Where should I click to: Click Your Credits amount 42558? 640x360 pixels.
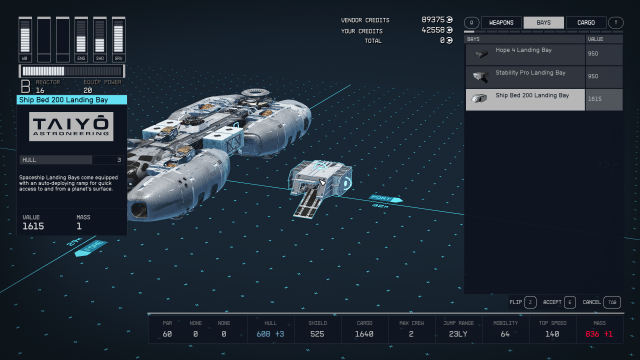(437, 30)
